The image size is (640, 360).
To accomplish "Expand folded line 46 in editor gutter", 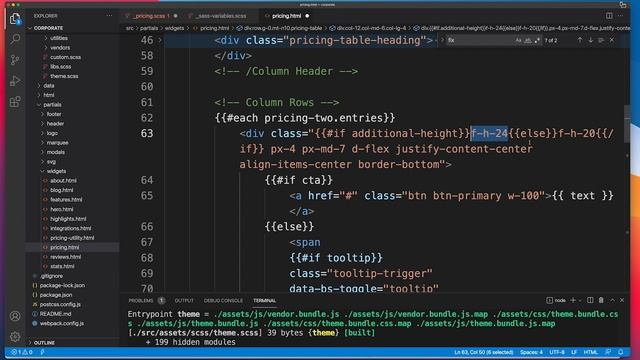I will pos(160,40).
